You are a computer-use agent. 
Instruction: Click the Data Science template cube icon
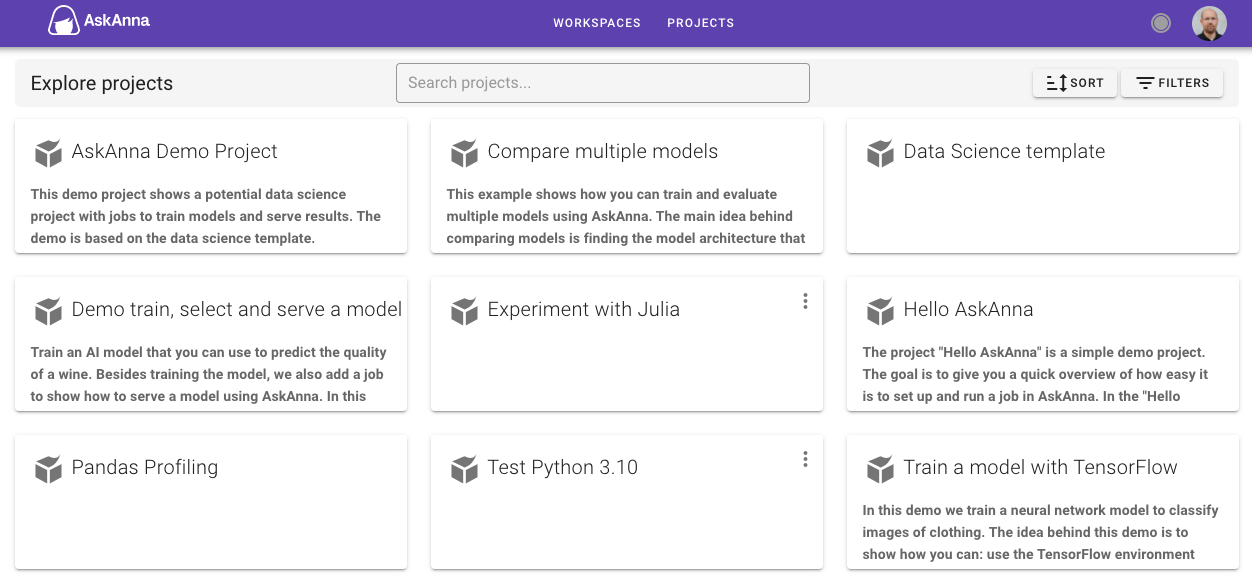coord(879,153)
